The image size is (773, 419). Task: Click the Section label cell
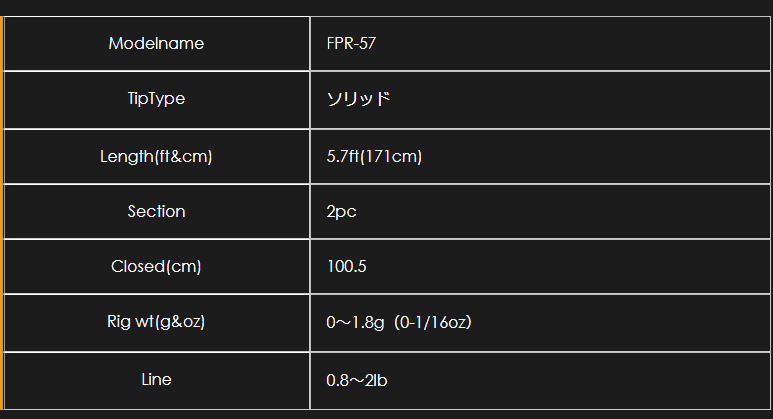pos(156,211)
